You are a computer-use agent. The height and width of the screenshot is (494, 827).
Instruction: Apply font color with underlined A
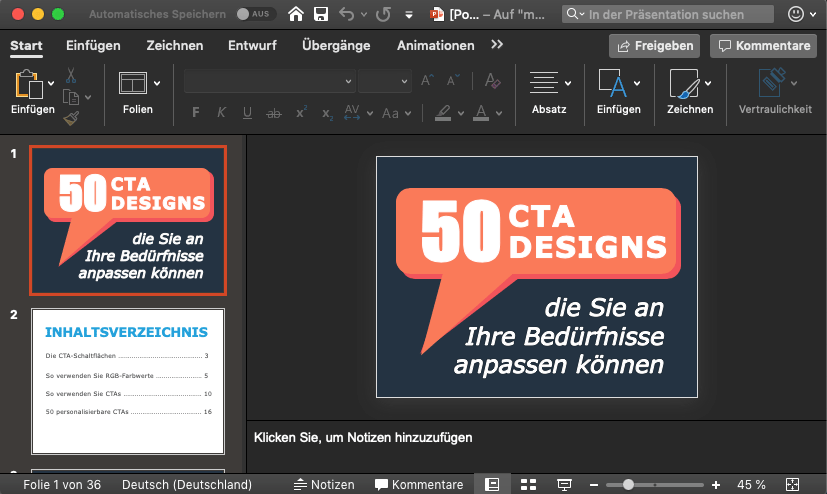[x=481, y=113]
